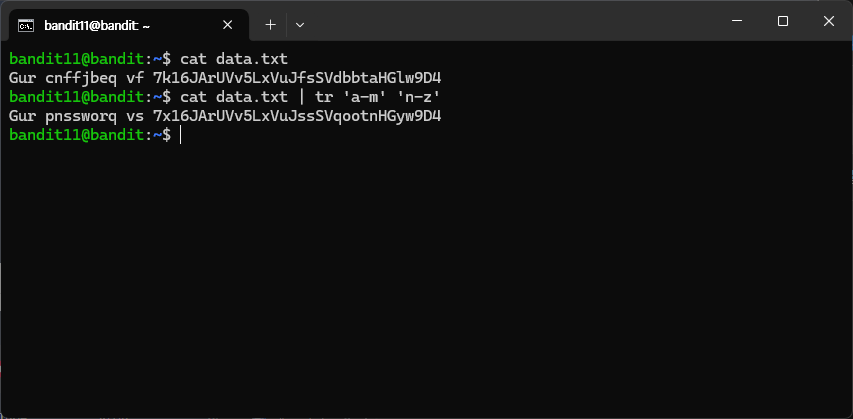Open a new tab with the plus icon

[x=270, y=24]
